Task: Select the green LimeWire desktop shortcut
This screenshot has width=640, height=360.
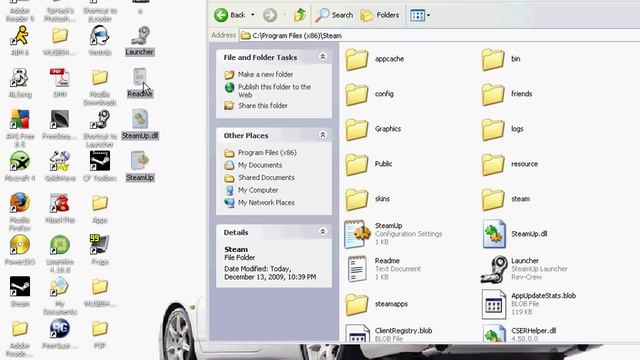Action: click(x=60, y=254)
